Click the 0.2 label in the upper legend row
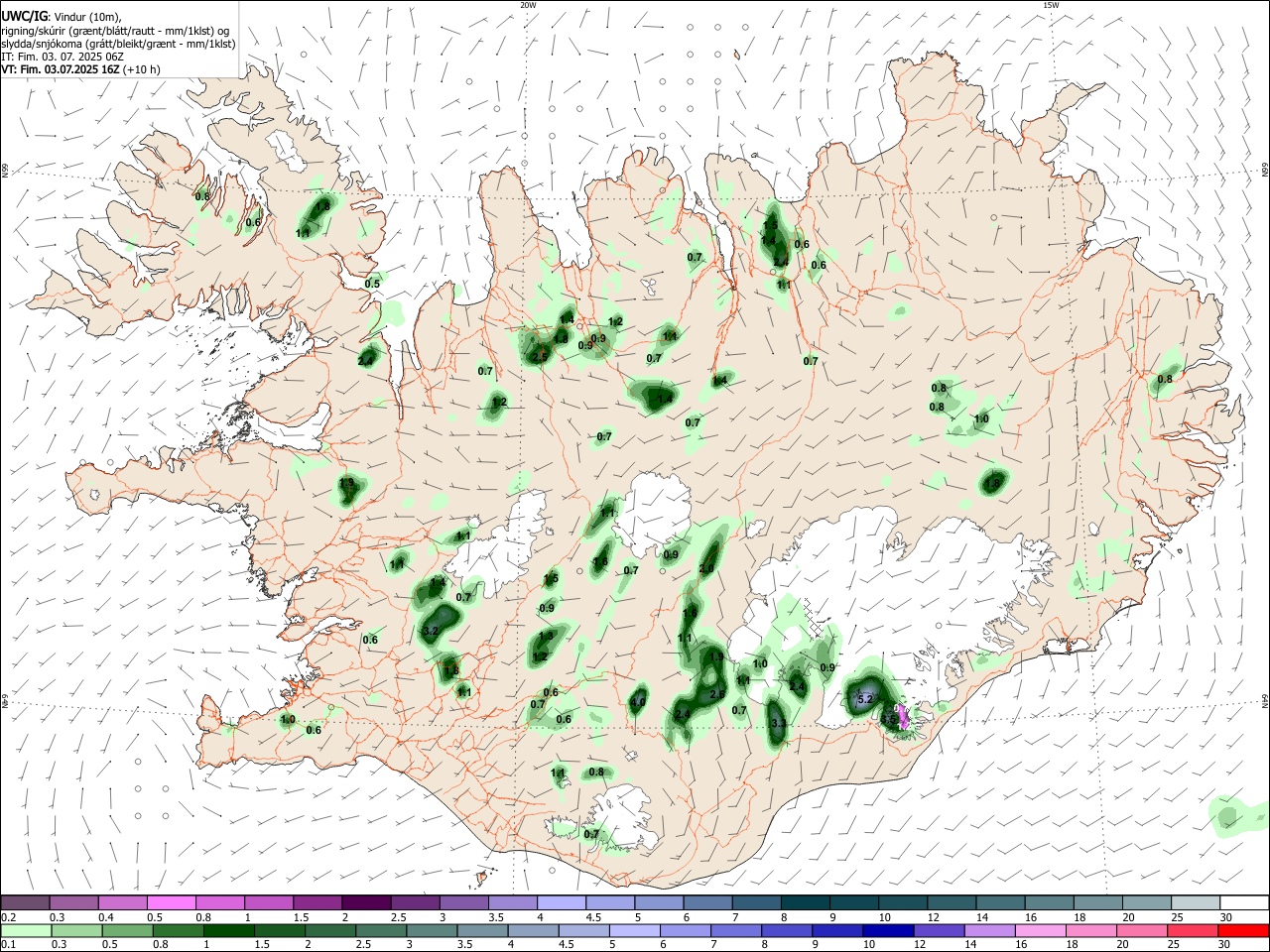 (9, 917)
